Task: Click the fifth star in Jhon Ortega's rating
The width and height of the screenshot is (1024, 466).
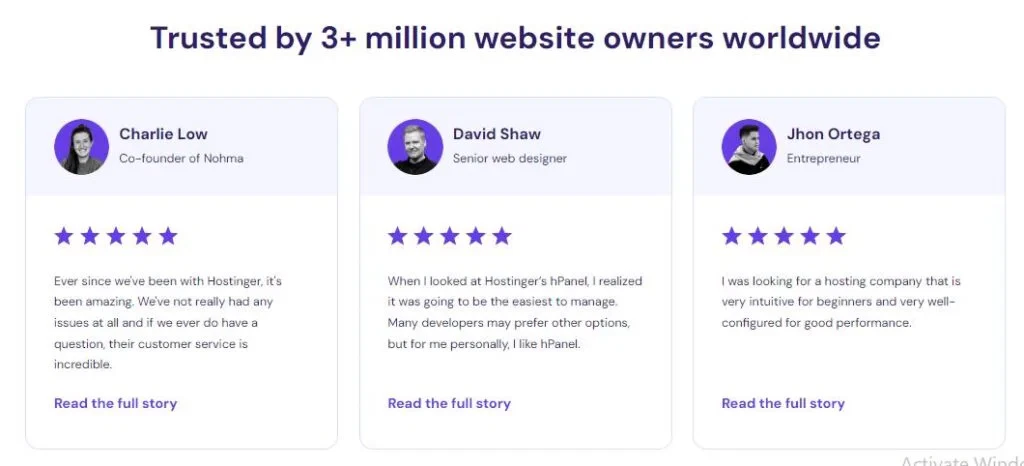Action: [836, 236]
